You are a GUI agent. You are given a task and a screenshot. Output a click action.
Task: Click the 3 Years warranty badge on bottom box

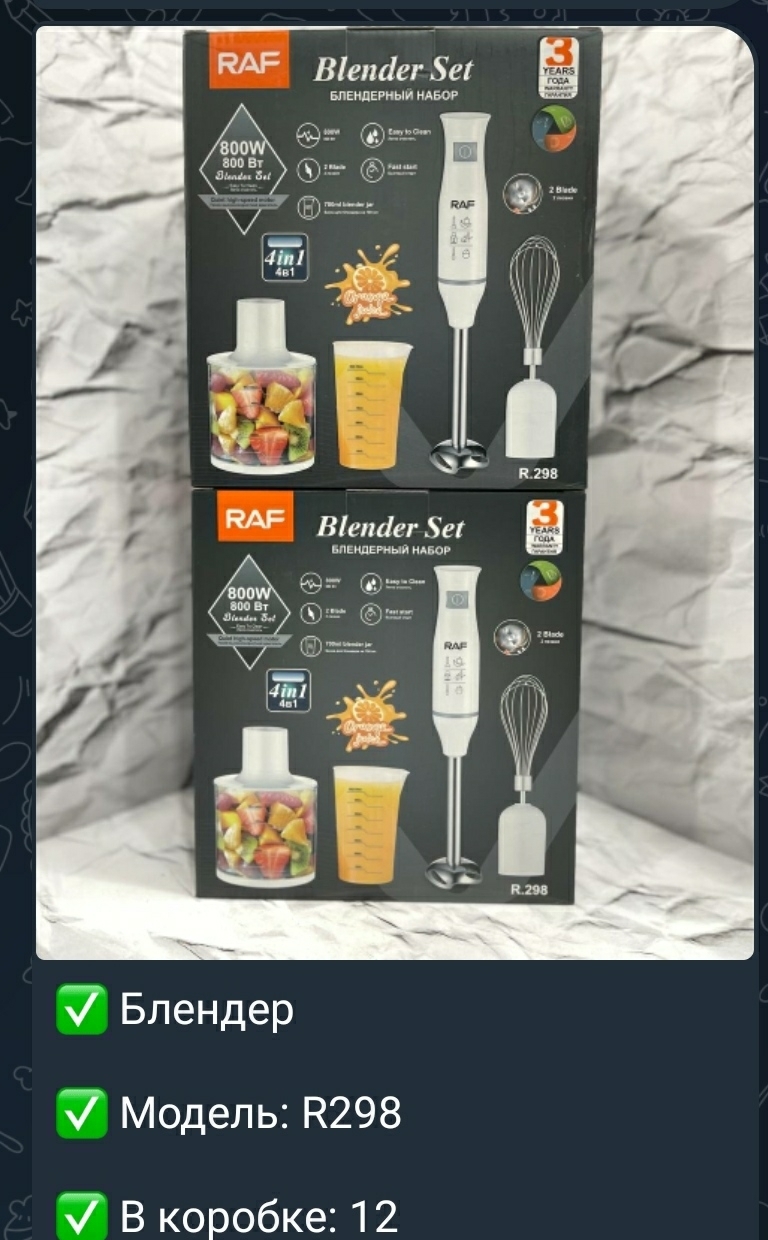pos(547,529)
